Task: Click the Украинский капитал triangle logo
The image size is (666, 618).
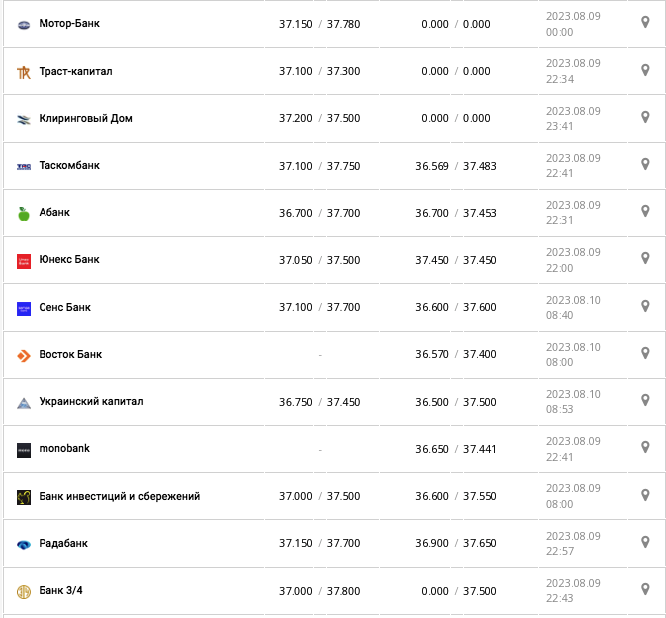Action: [24, 403]
